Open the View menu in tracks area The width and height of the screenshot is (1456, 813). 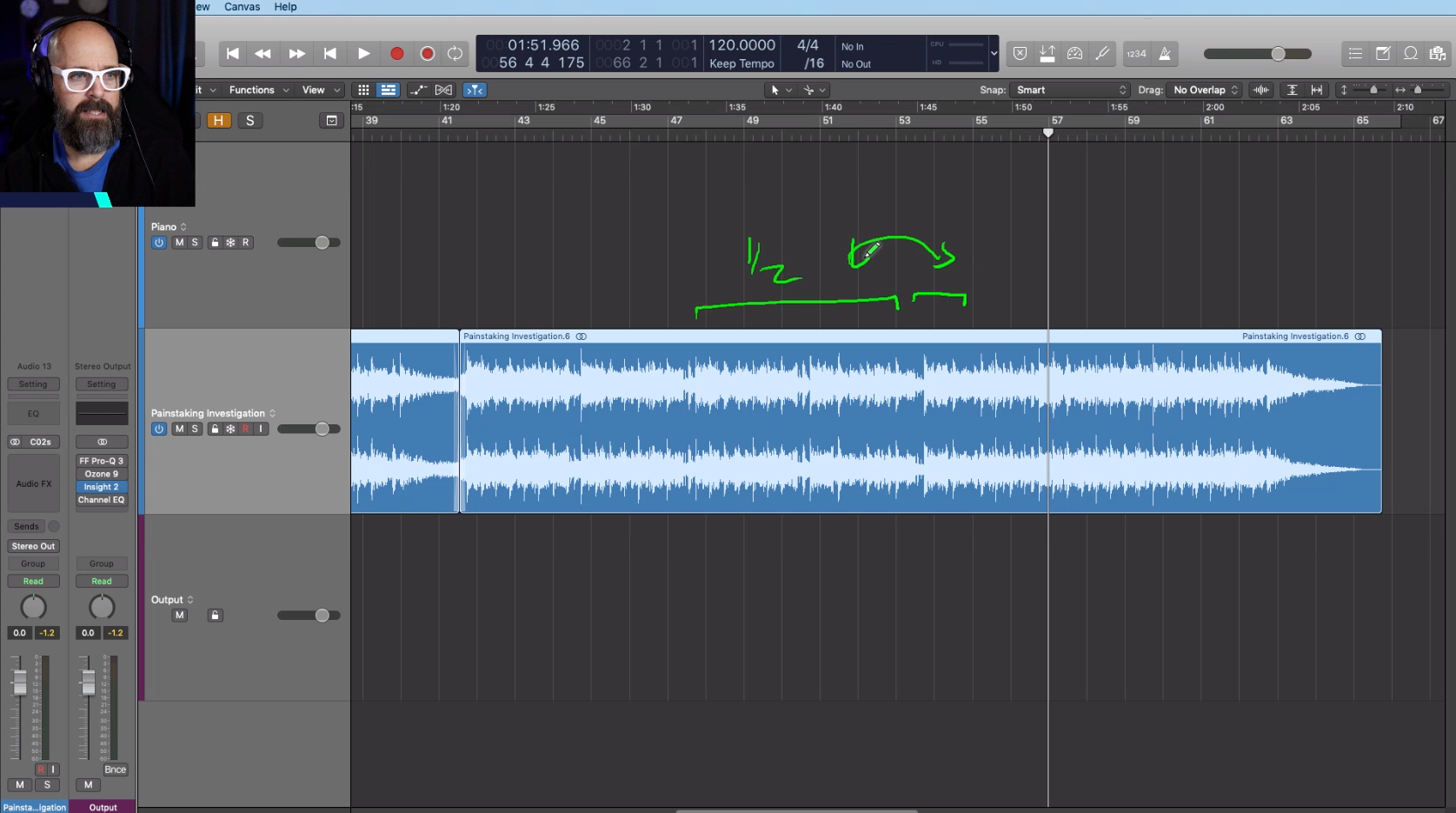pos(321,90)
